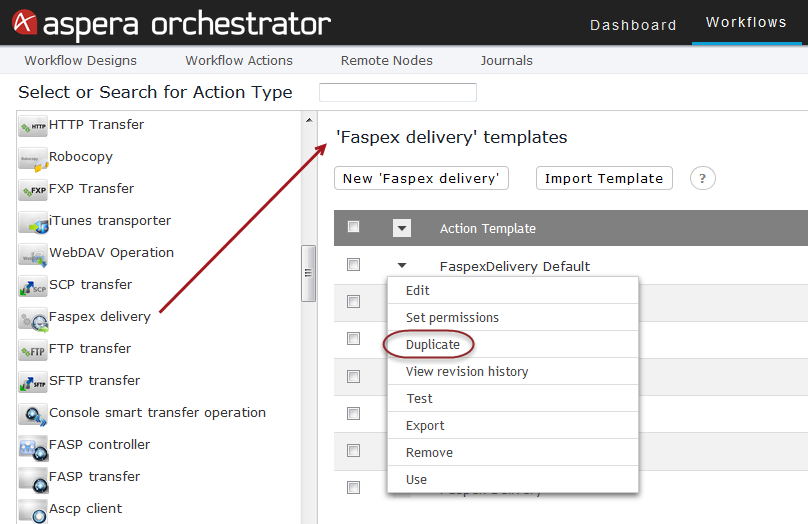This screenshot has height=524, width=808.
Task: Choose Duplicate from the context menu
Action: pos(432,345)
